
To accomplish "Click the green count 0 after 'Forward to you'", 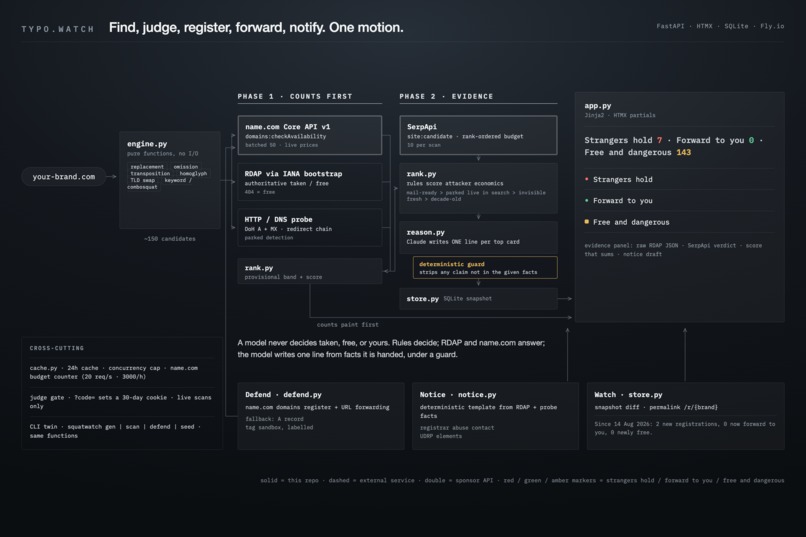I will 751,140.
